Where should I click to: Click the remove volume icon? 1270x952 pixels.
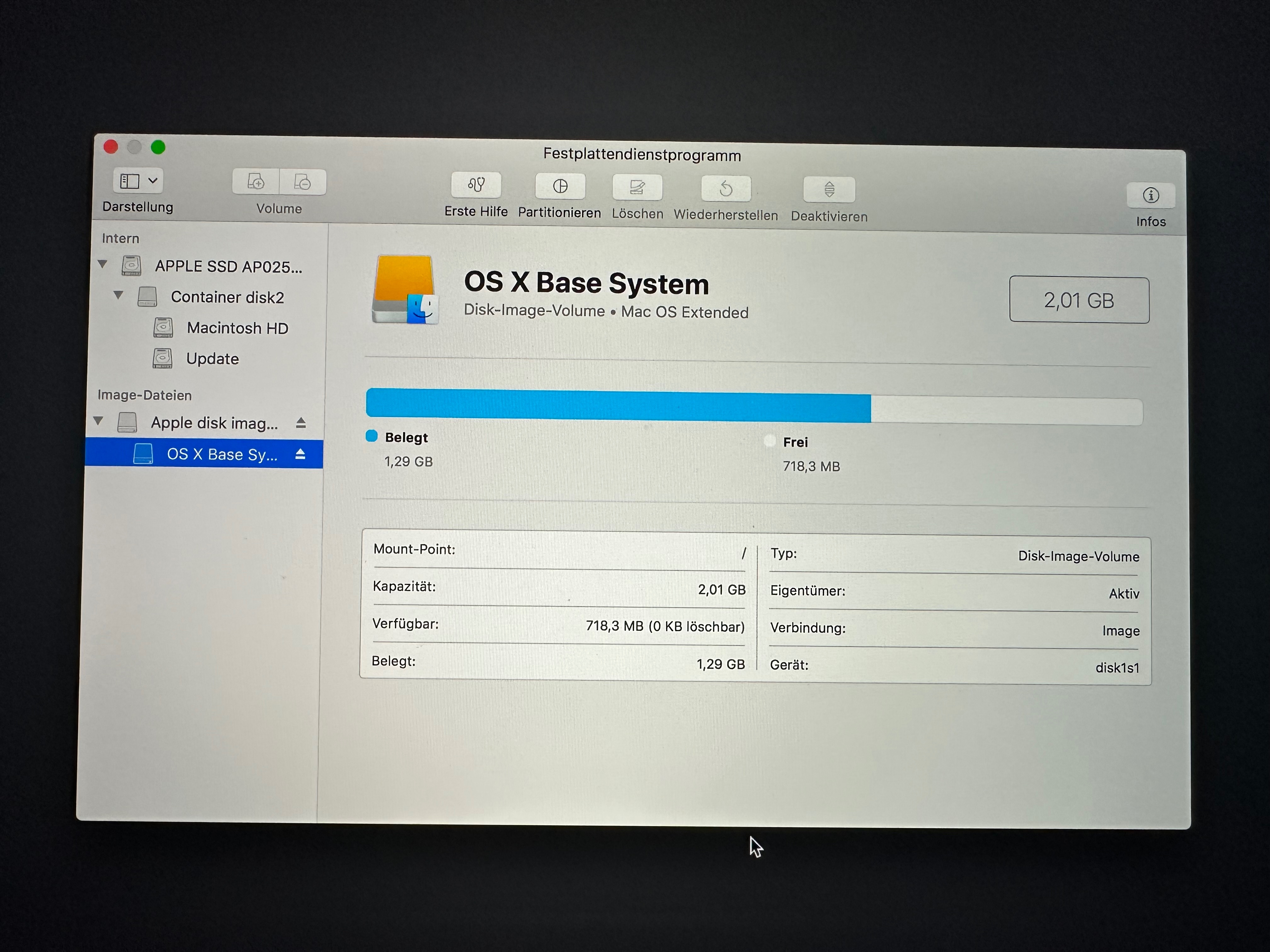pos(303,183)
